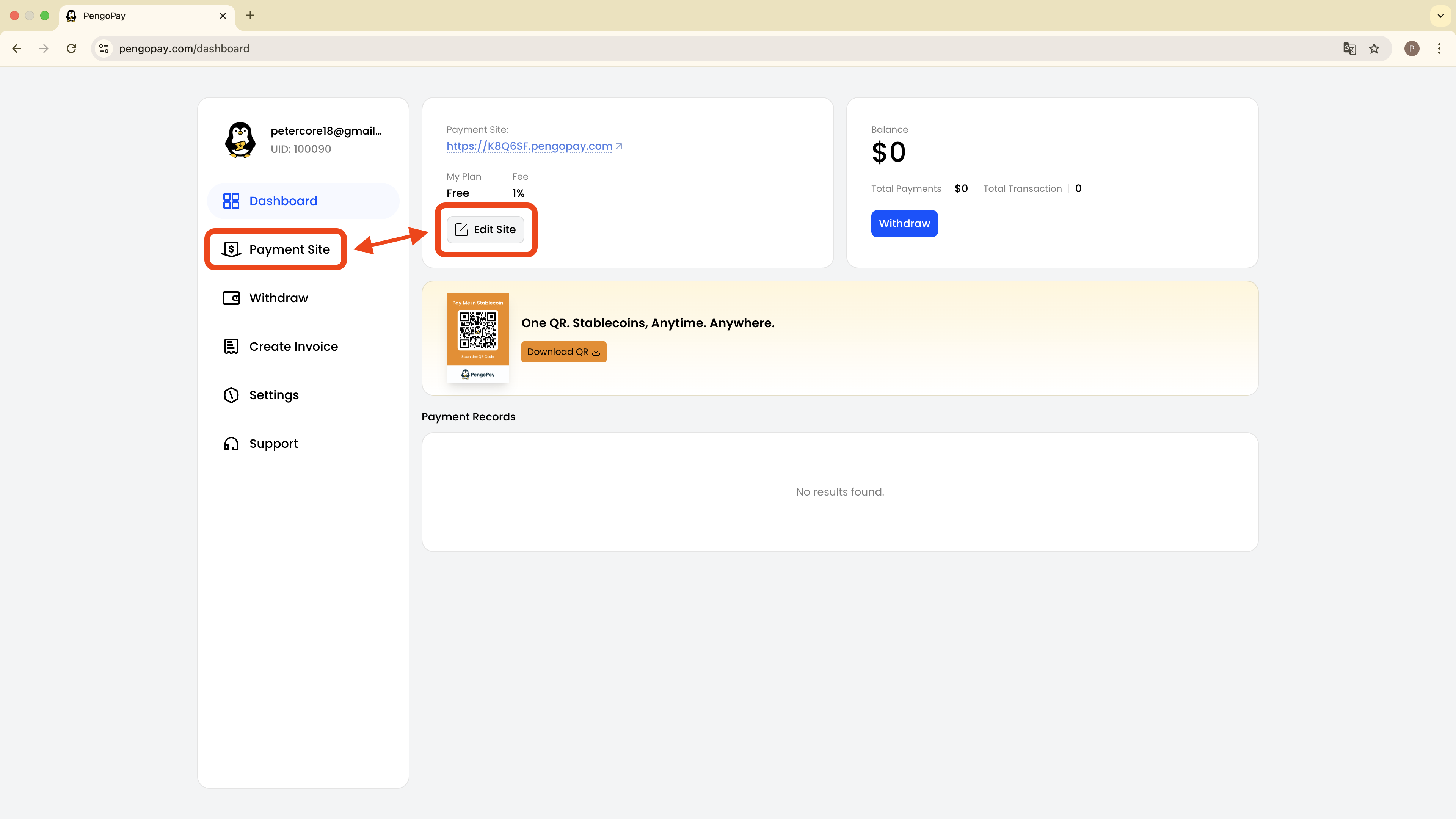Open Chrome three-dot menu
Viewport: 1456px width, 819px height.
(1439, 49)
